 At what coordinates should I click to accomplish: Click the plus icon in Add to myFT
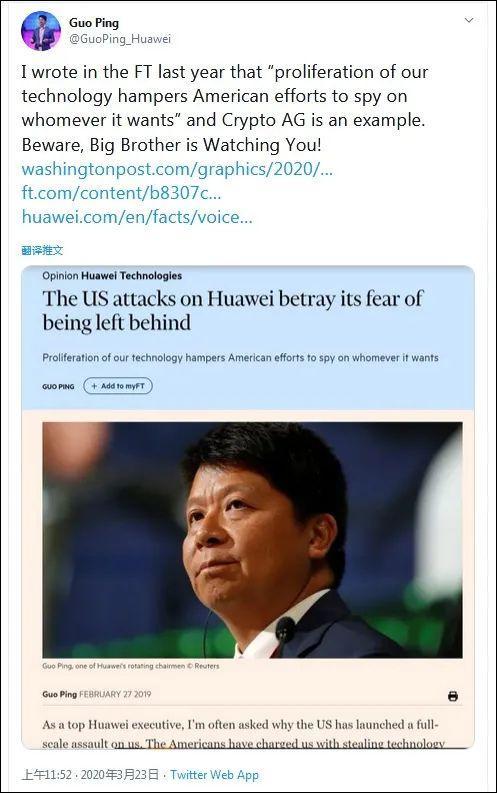click(94, 386)
